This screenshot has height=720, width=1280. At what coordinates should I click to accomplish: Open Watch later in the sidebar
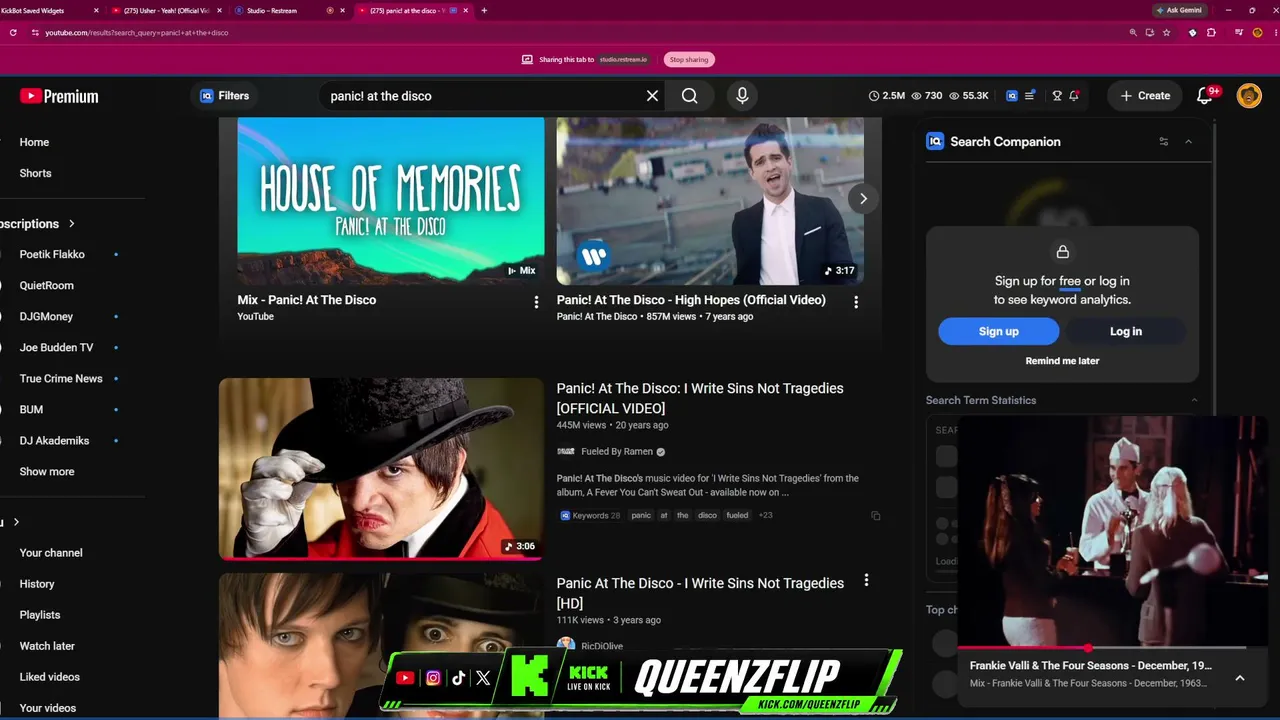click(47, 646)
